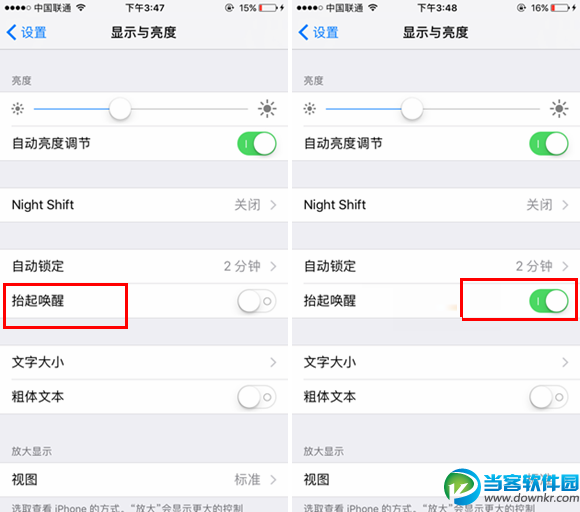Click the brightness slider knob in left screen
The image size is (580, 512).
tap(120, 109)
